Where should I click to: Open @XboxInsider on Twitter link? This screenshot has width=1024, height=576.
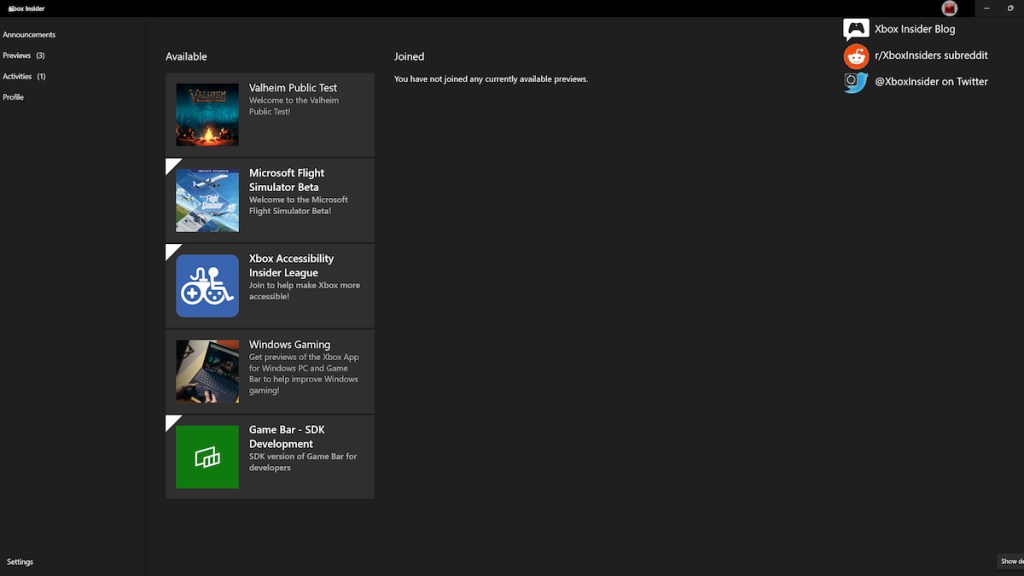(x=931, y=82)
